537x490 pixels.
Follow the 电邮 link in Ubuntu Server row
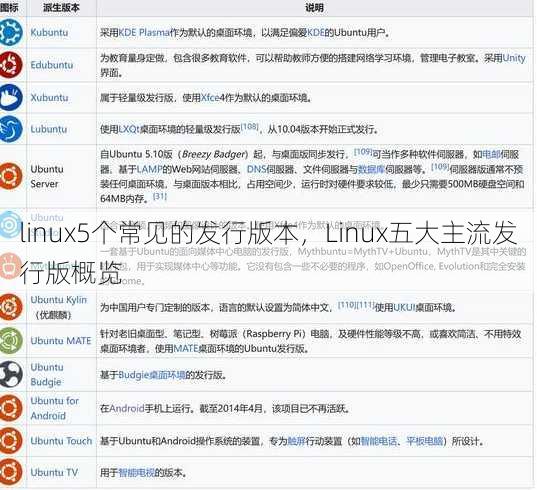pyautogui.click(x=491, y=154)
